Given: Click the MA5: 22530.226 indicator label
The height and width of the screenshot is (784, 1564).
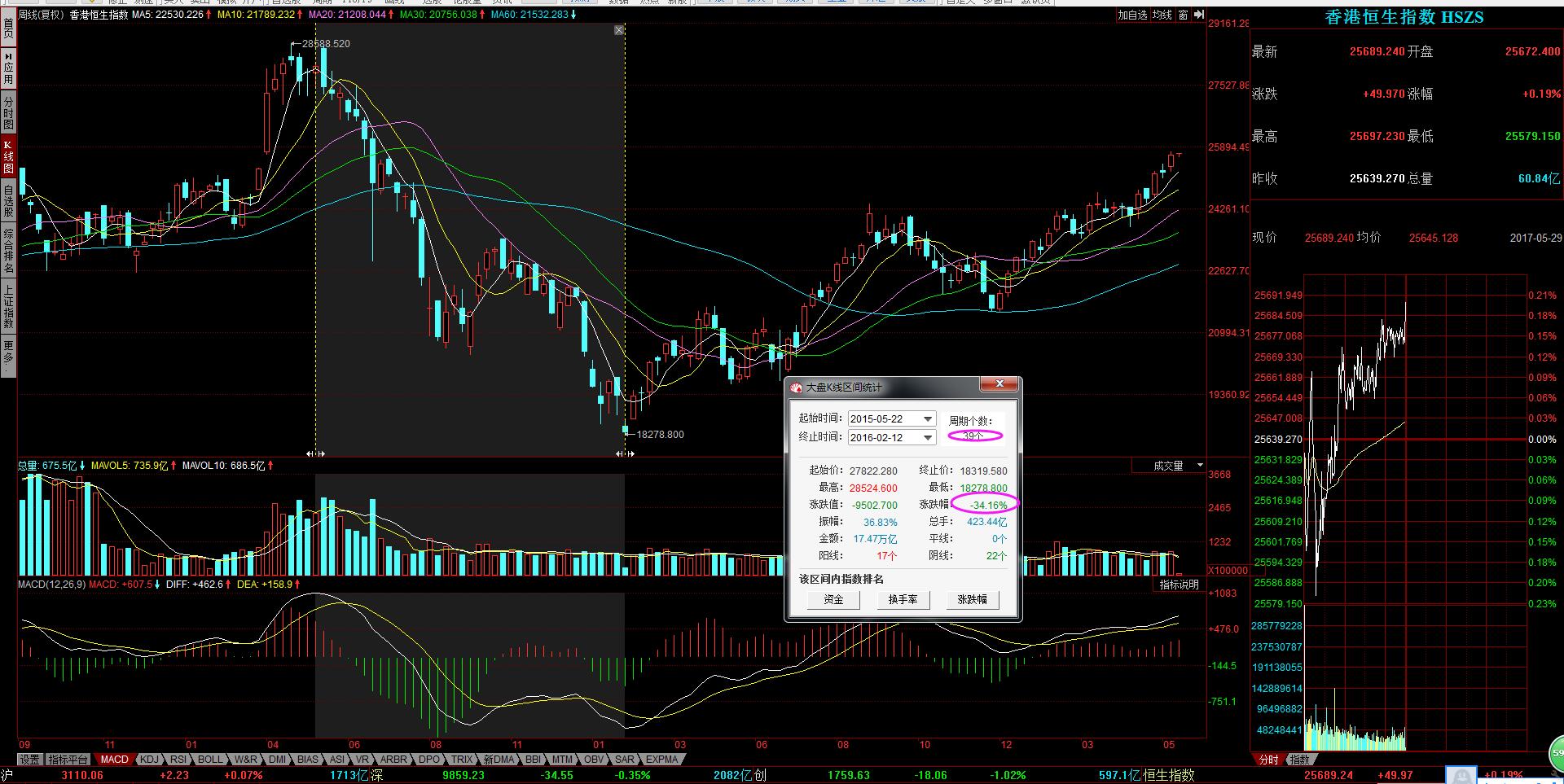Looking at the screenshot, I should coord(169,15).
